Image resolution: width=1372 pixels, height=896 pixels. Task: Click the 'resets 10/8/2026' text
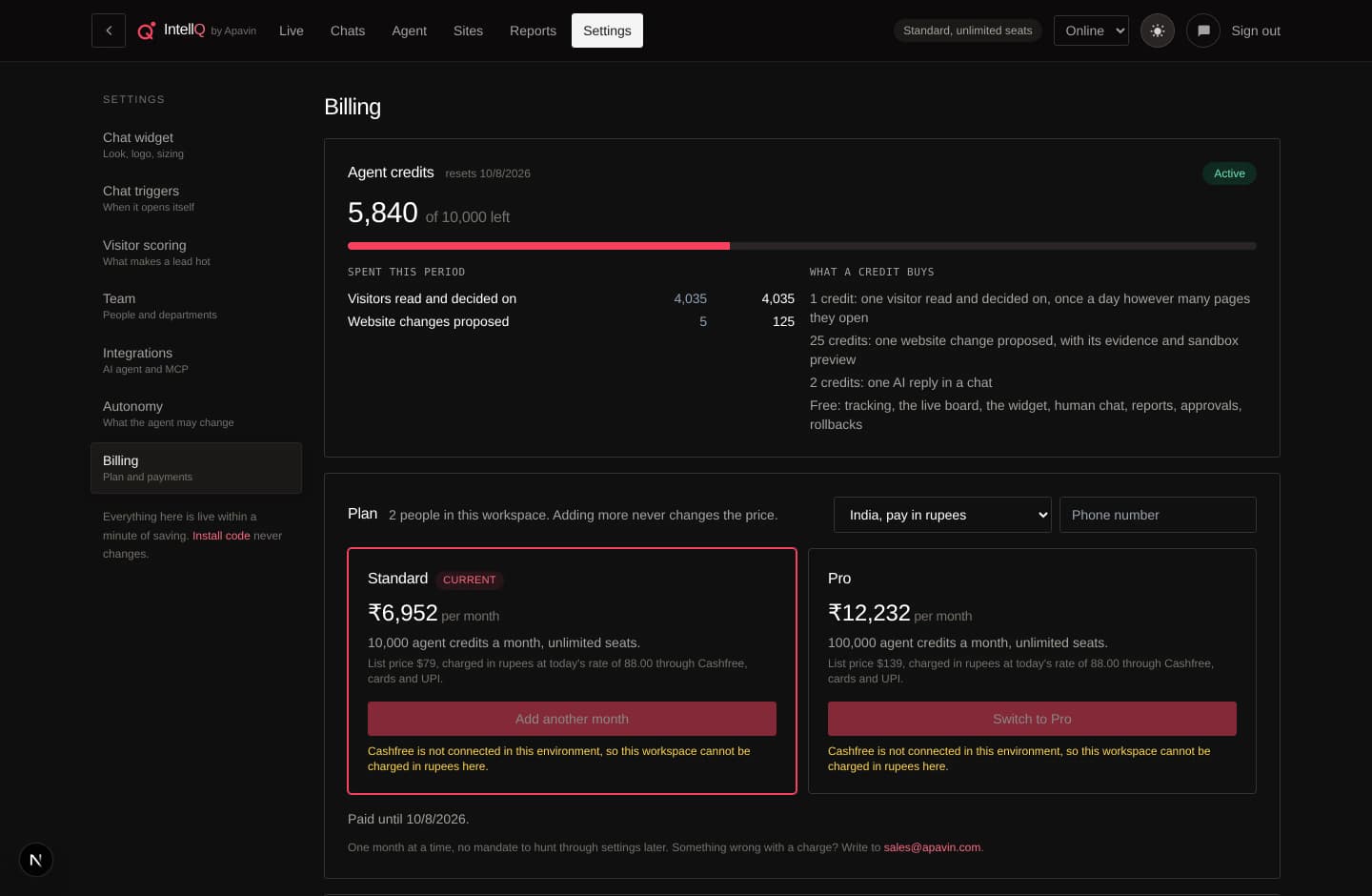[488, 173]
